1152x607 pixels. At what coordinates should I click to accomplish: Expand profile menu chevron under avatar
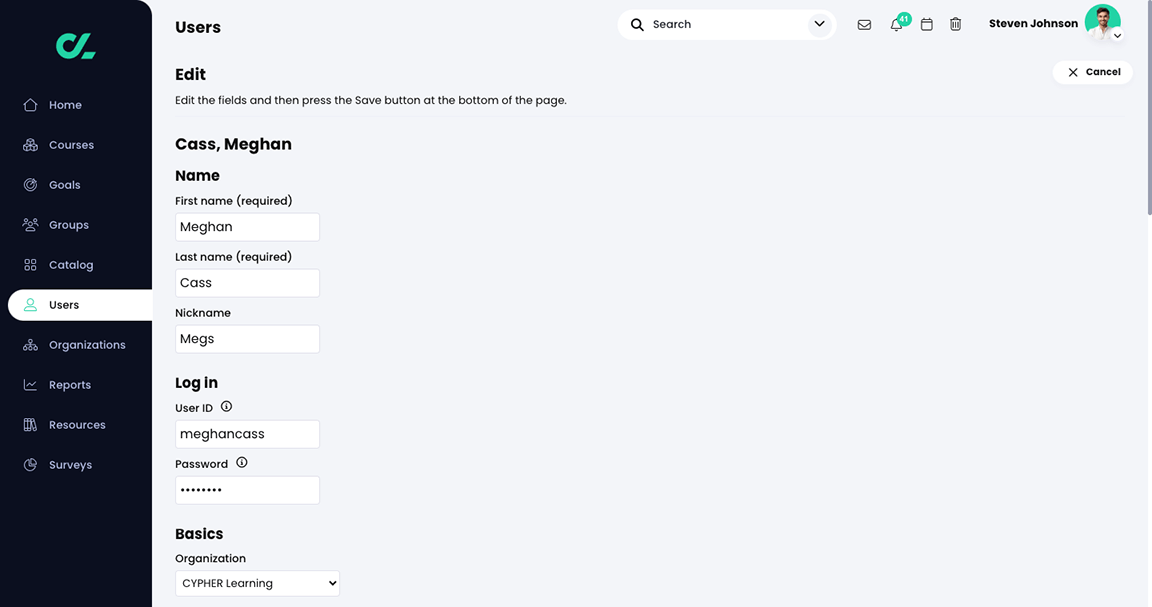[1117, 35]
